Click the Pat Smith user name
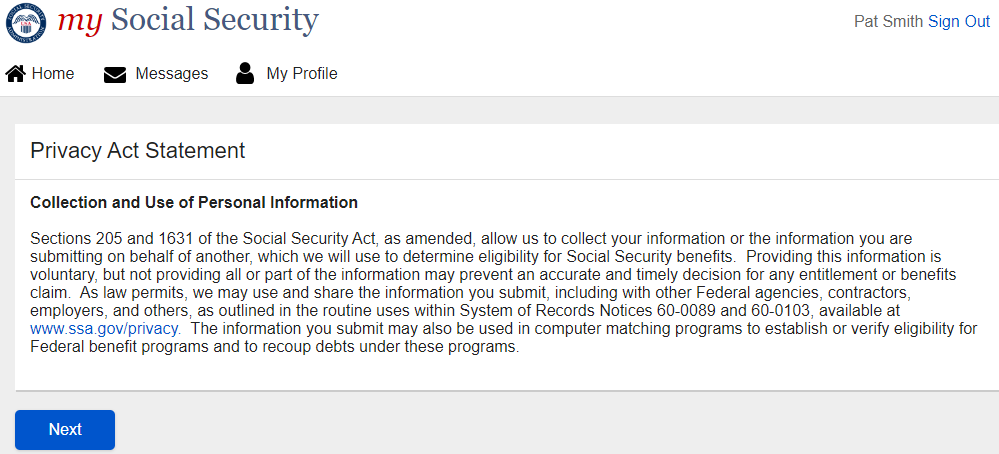Screen dimensions: 999x454 point(888,21)
